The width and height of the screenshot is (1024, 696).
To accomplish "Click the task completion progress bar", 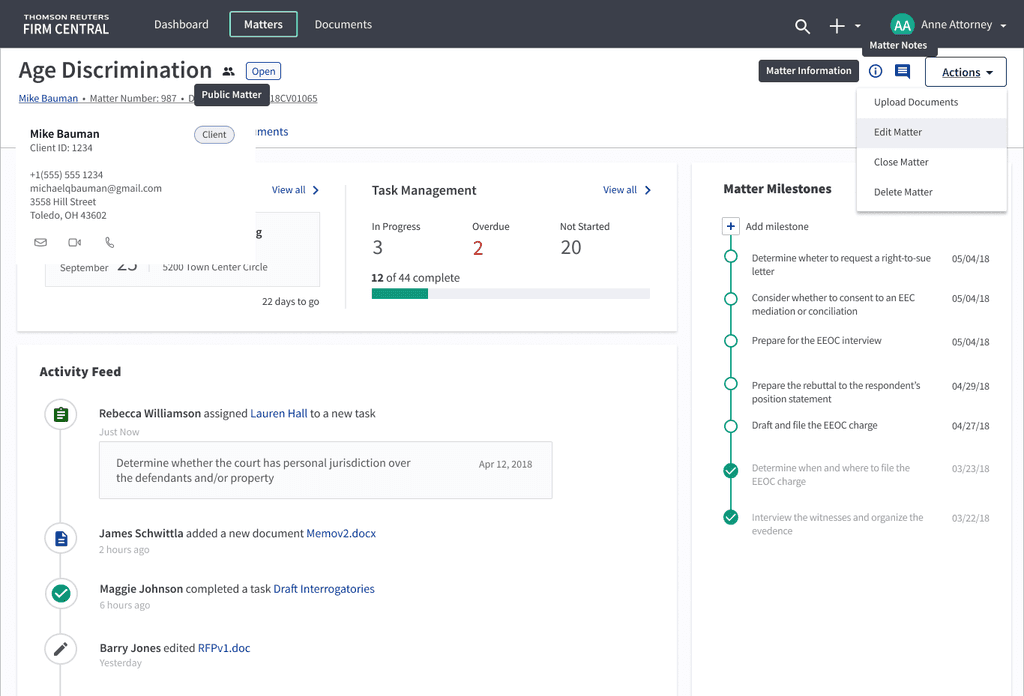I will click(511, 294).
